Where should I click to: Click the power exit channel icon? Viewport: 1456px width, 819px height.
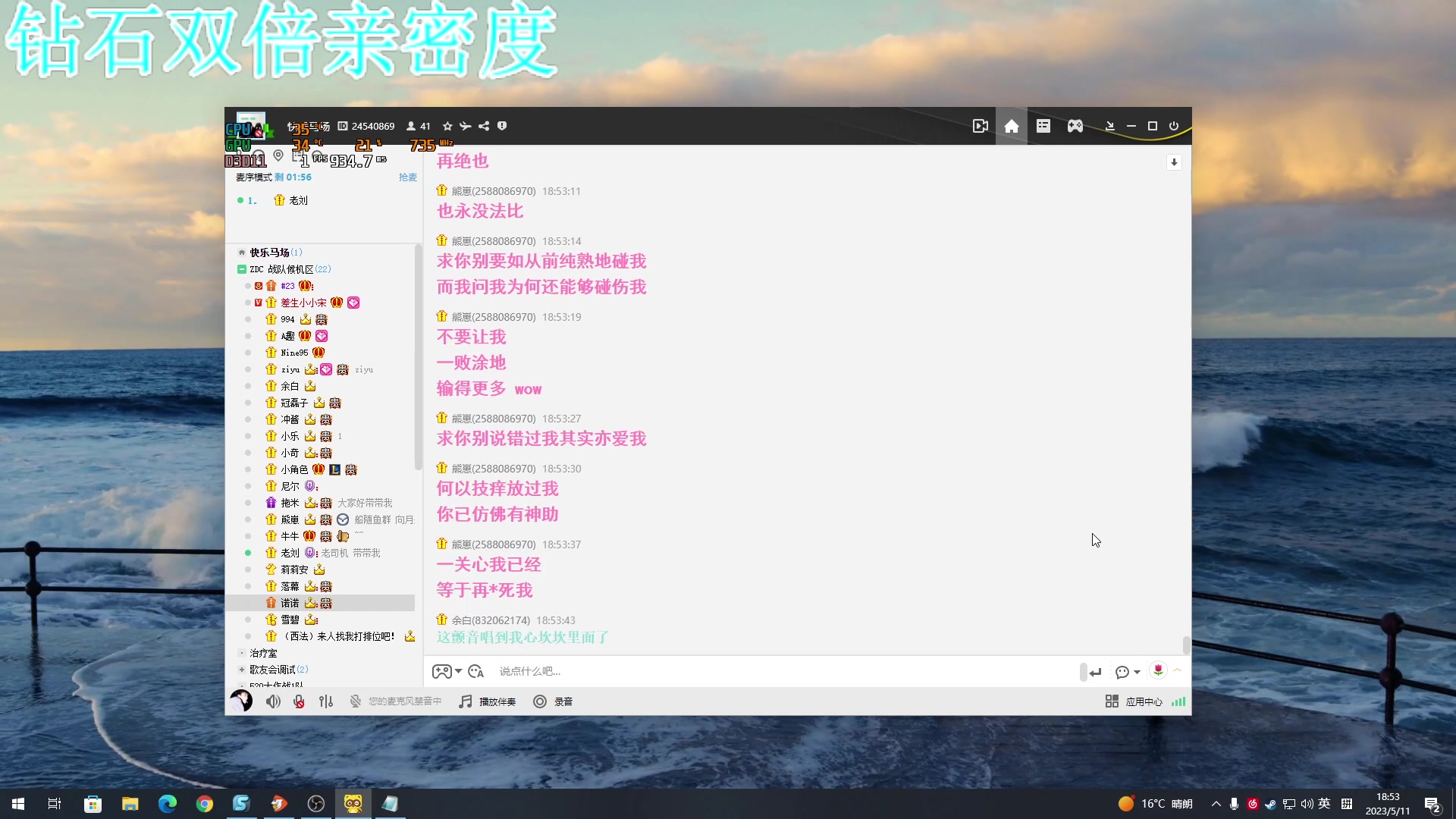1174,126
